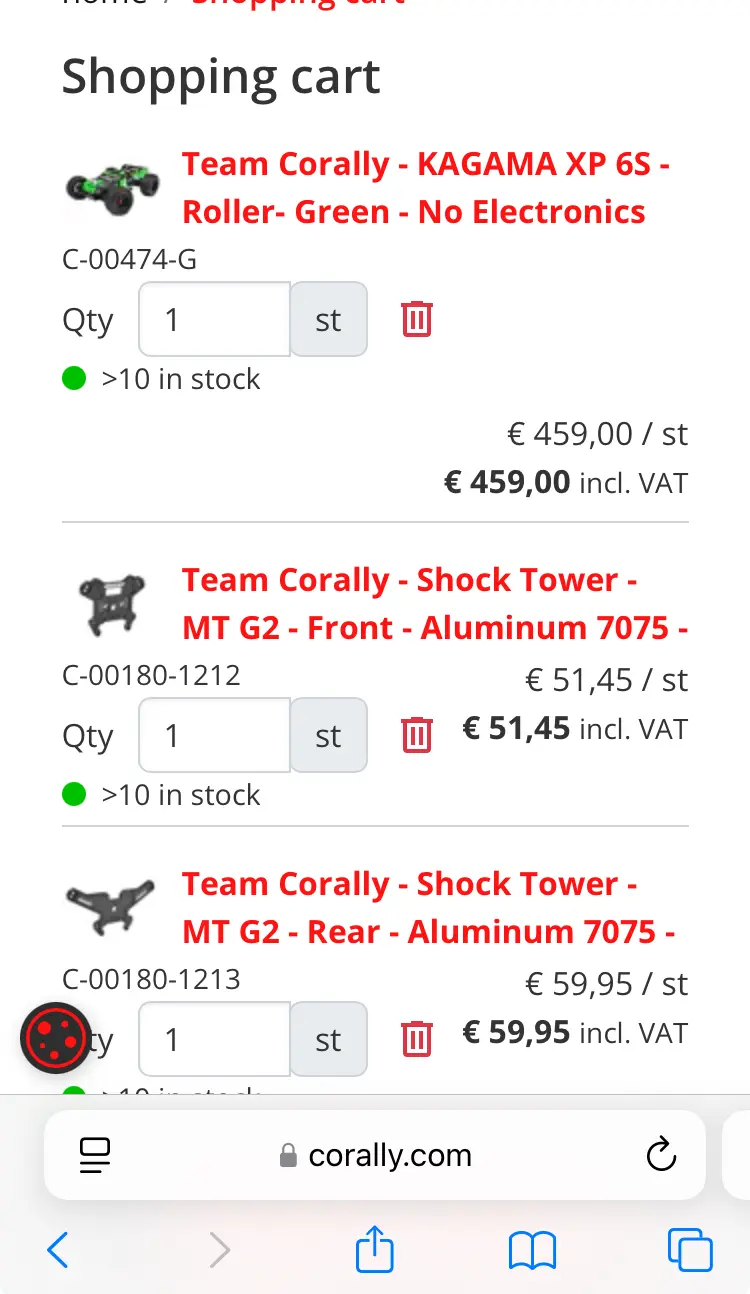Tap the corally.com address bar
750x1294 pixels.
375,1155
